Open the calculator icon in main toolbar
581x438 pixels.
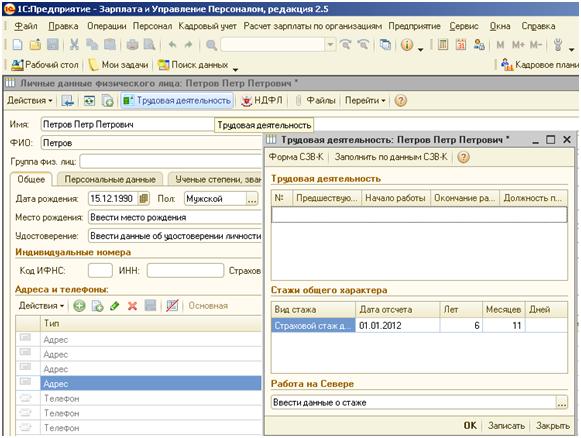coord(443,45)
